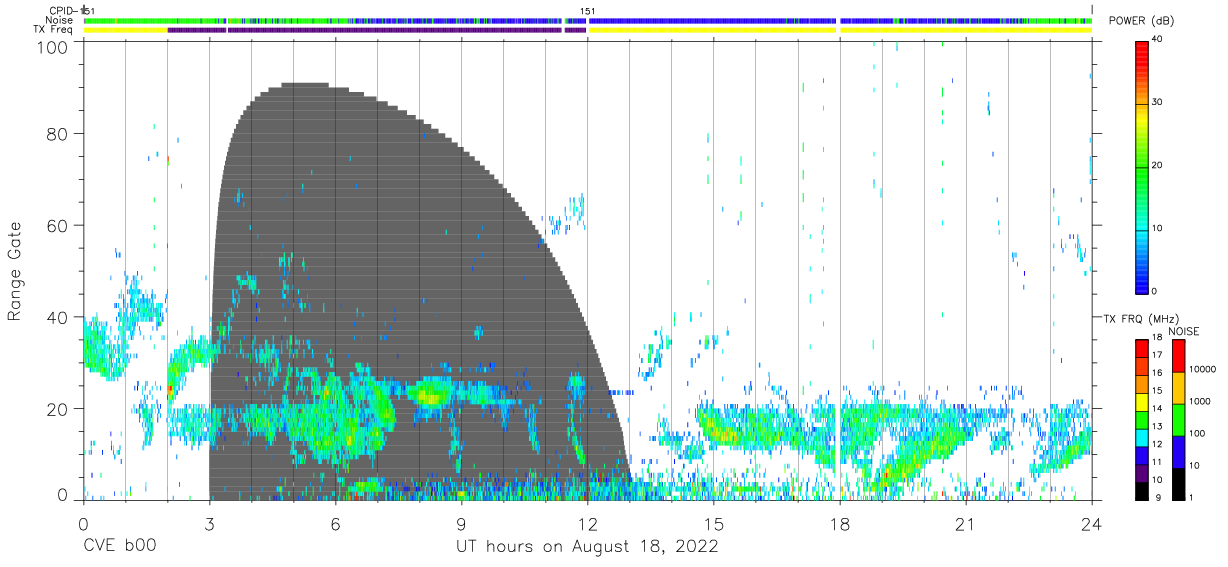Click the CVE b00 radar beam label
The width and height of the screenshot is (1228, 567).
coord(118,547)
